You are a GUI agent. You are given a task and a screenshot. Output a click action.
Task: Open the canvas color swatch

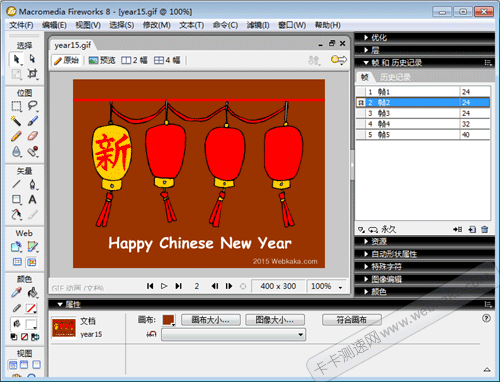168,320
